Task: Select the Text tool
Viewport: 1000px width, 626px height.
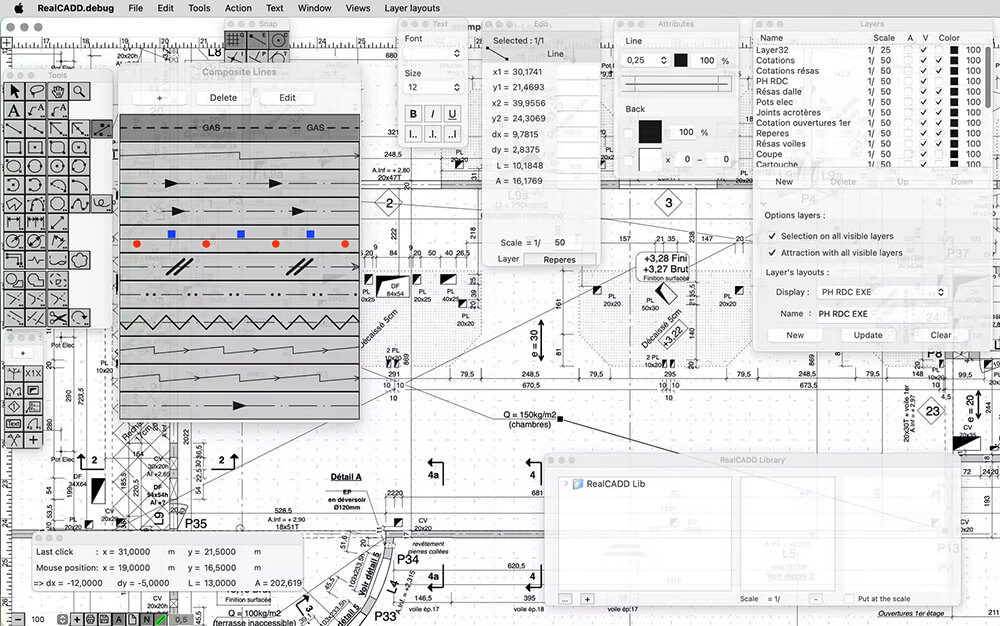Action: (x=14, y=110)
